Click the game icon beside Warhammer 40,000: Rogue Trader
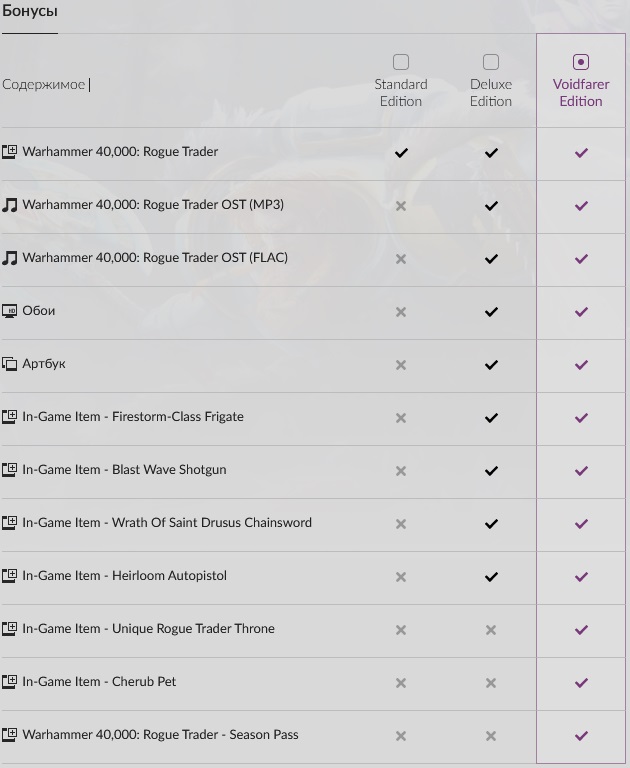Screen dimensions: 630x768 pos(10,152)
